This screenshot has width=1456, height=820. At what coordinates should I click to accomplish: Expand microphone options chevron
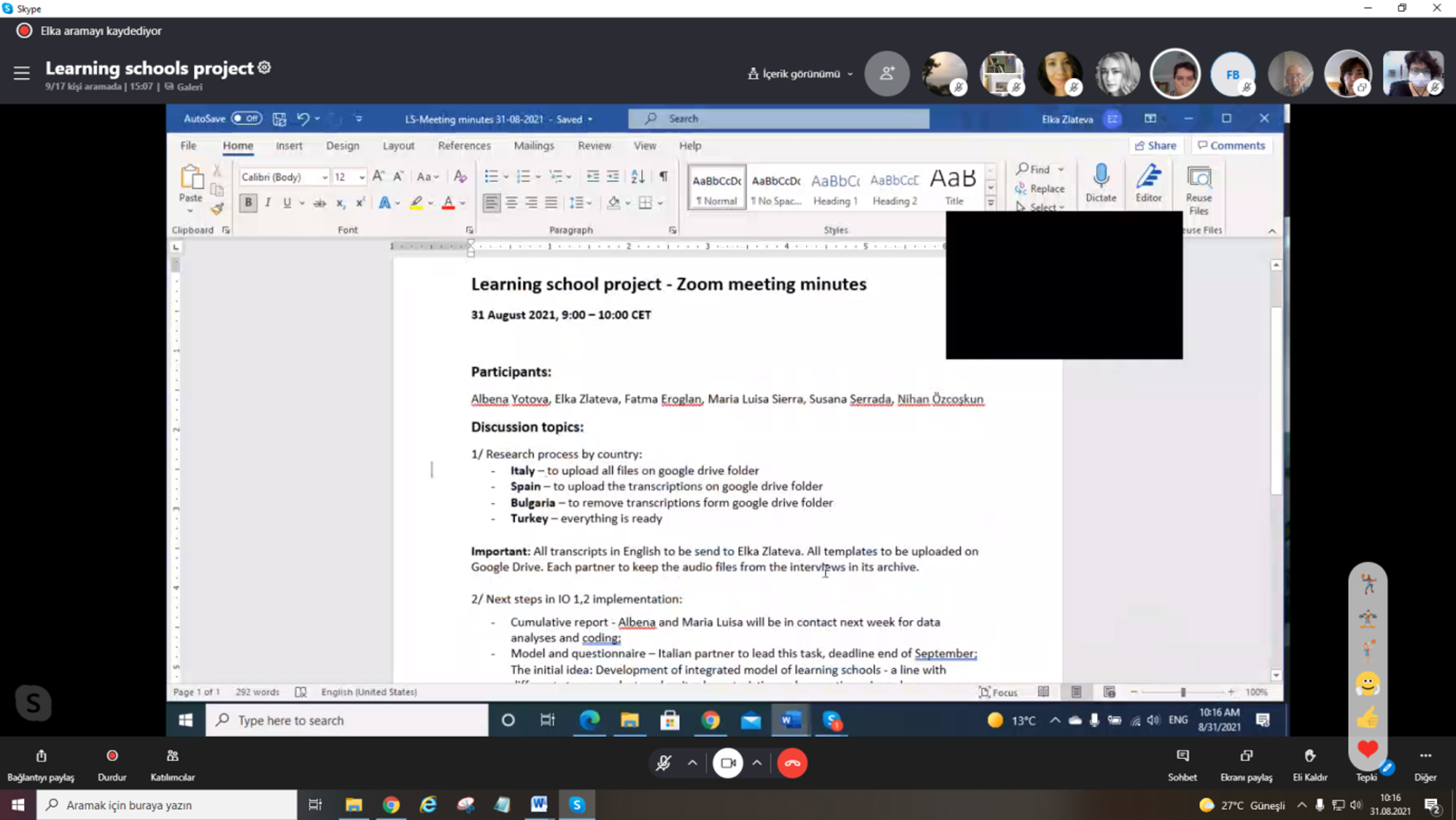click(x=692, y=763)
